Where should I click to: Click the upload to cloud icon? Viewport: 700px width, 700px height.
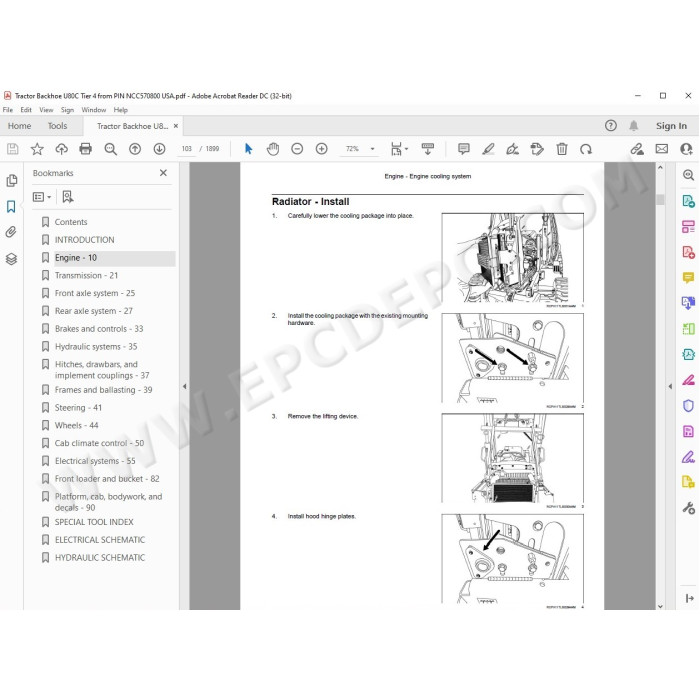(61, 149)
